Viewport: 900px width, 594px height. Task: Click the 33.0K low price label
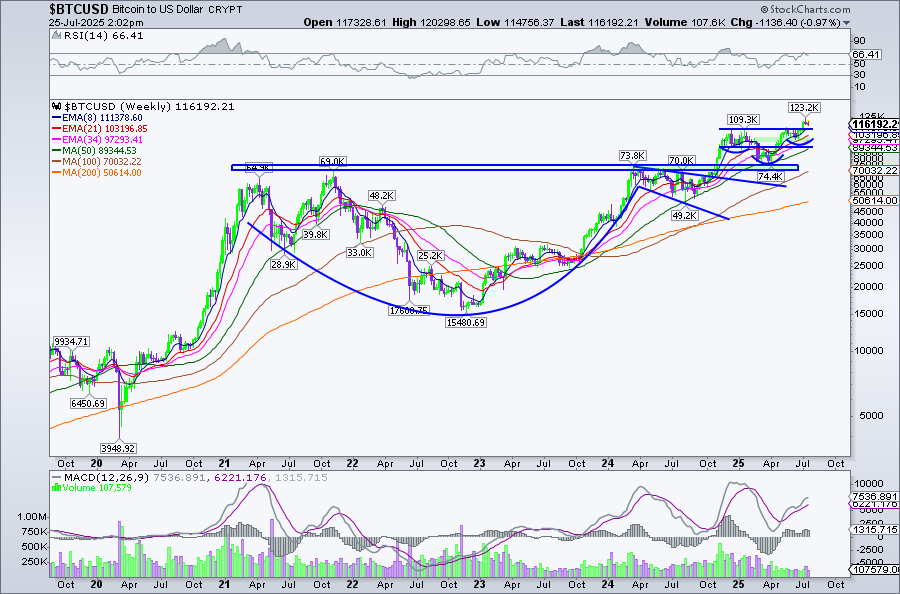coord(360,252)
